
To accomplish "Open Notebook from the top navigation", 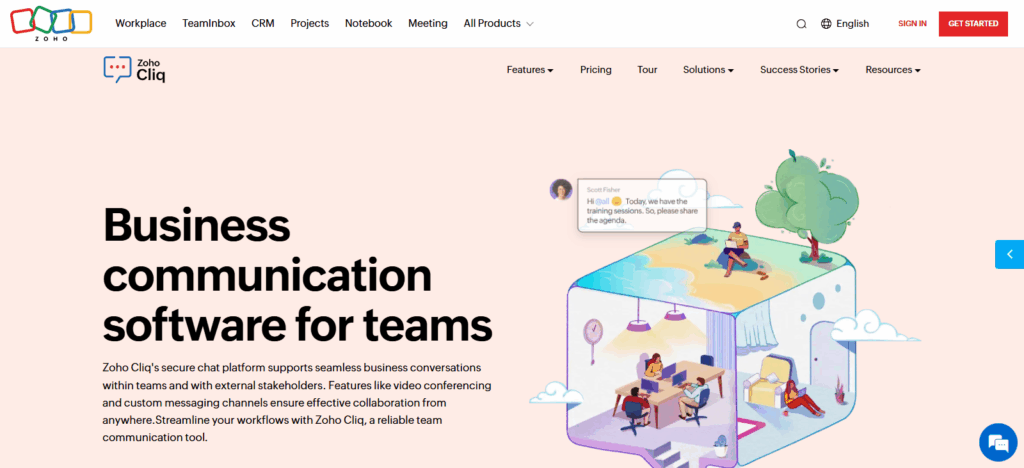I will pos(368,23).
